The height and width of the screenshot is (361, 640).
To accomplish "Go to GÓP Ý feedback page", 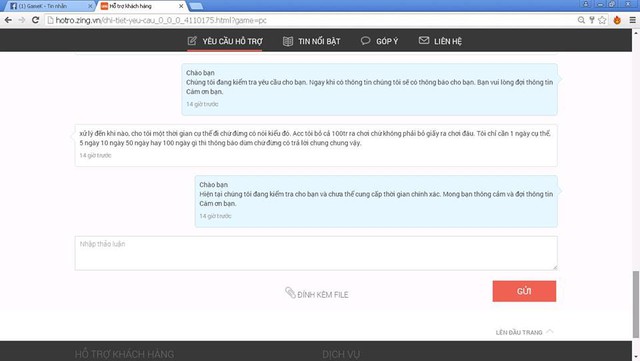I will pyautogui.click(x=379, y=41).
